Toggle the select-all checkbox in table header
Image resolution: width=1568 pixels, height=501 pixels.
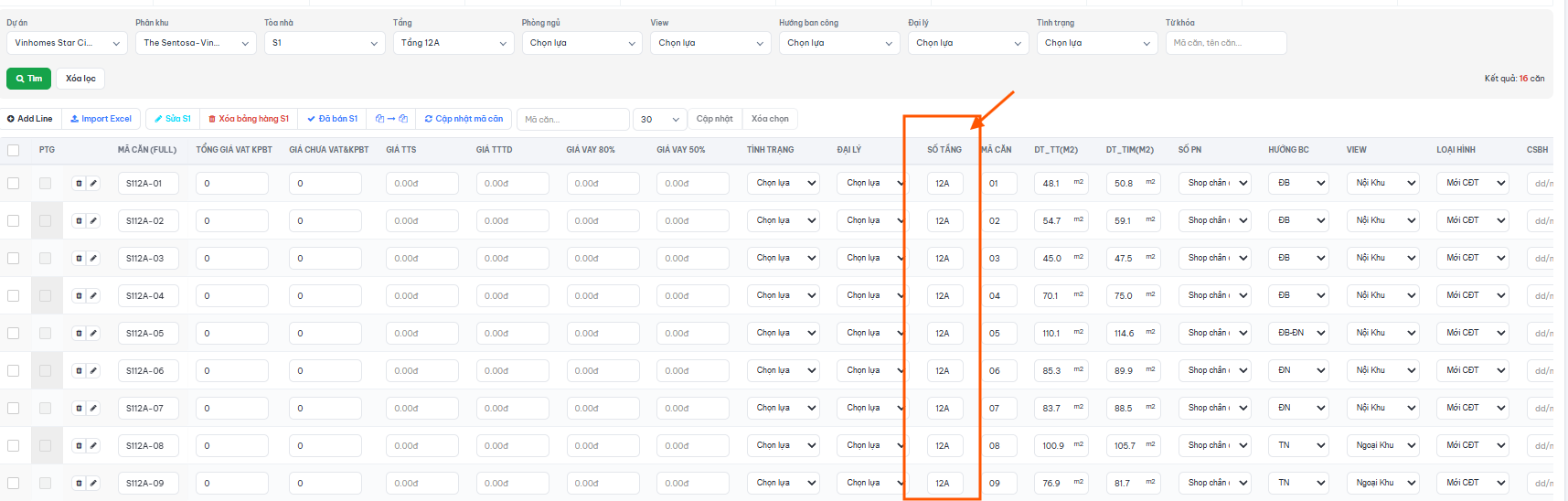pyautogui.click(x=13, y=150)
